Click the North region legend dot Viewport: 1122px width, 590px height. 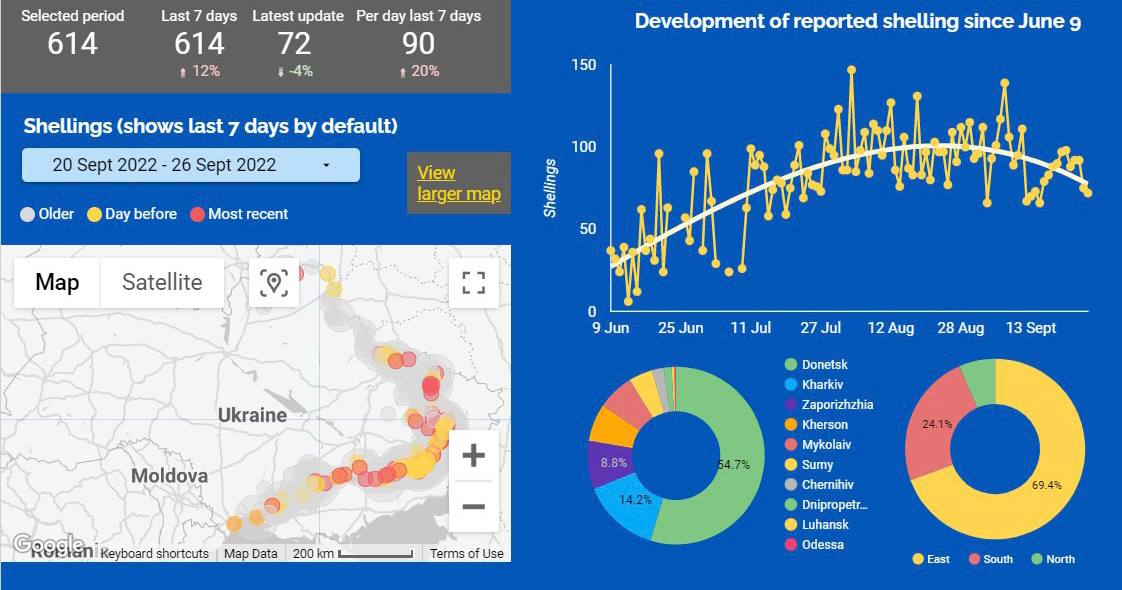(1037, 559)
